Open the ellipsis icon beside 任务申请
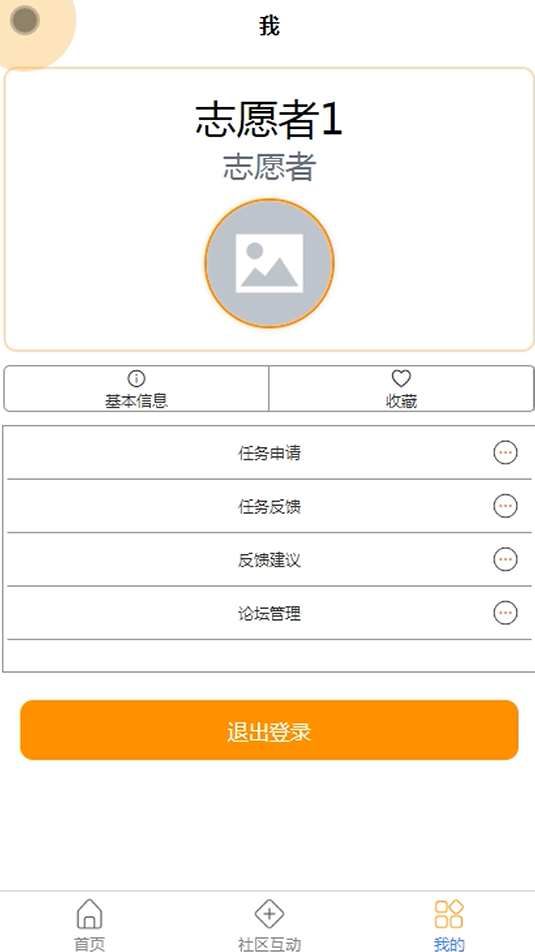Screen dimensions: 535x952 (x=505, y=453)
